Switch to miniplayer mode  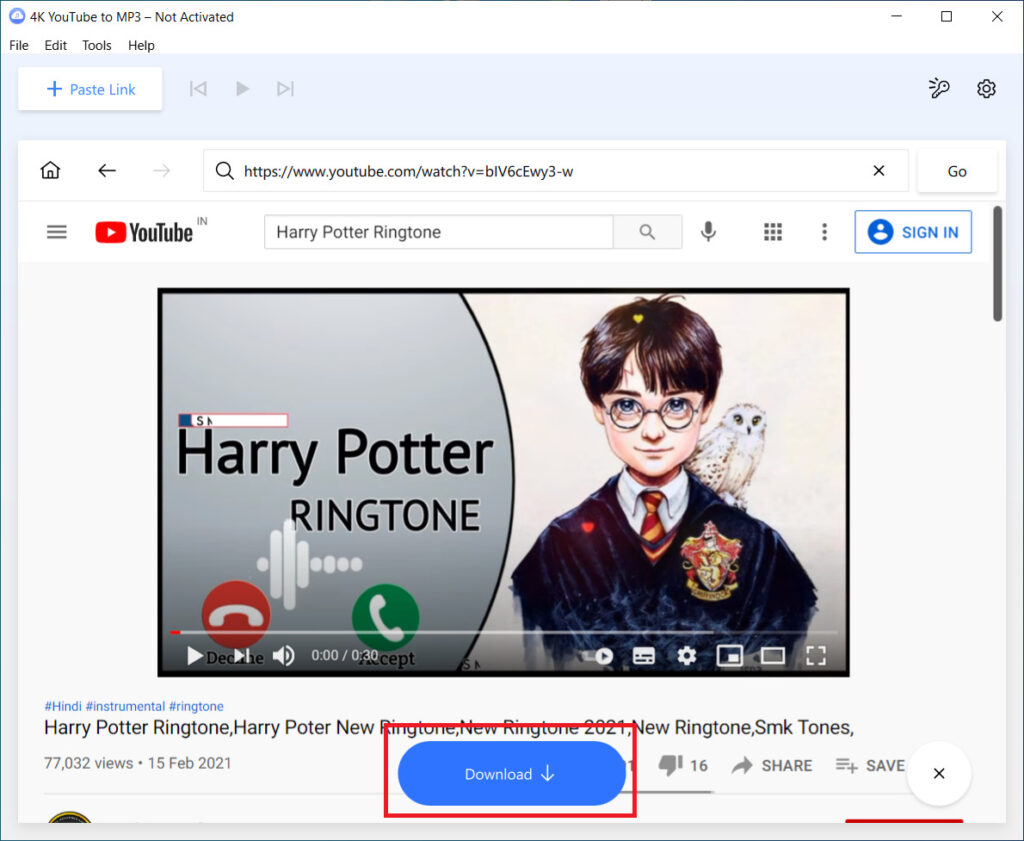coord(729,656)
